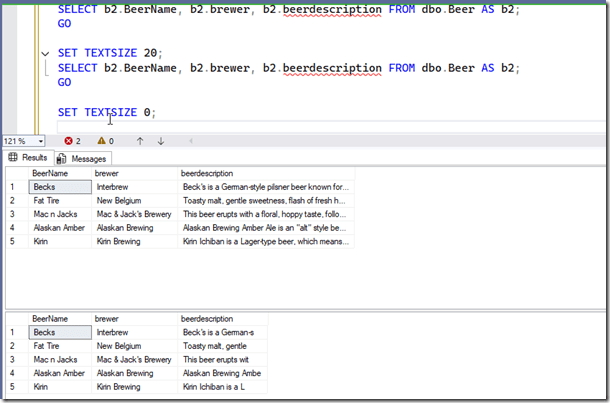The width and height of the screenshot is (610, 403).
Task: Click the GO after the SET TEXTSIZE 20 batch
Action: pos(65,82)
